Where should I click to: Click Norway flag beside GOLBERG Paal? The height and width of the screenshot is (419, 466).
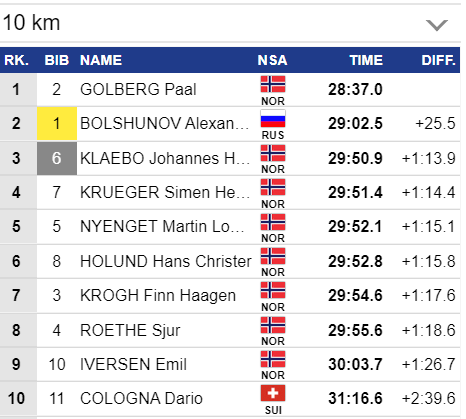[273, 84]
